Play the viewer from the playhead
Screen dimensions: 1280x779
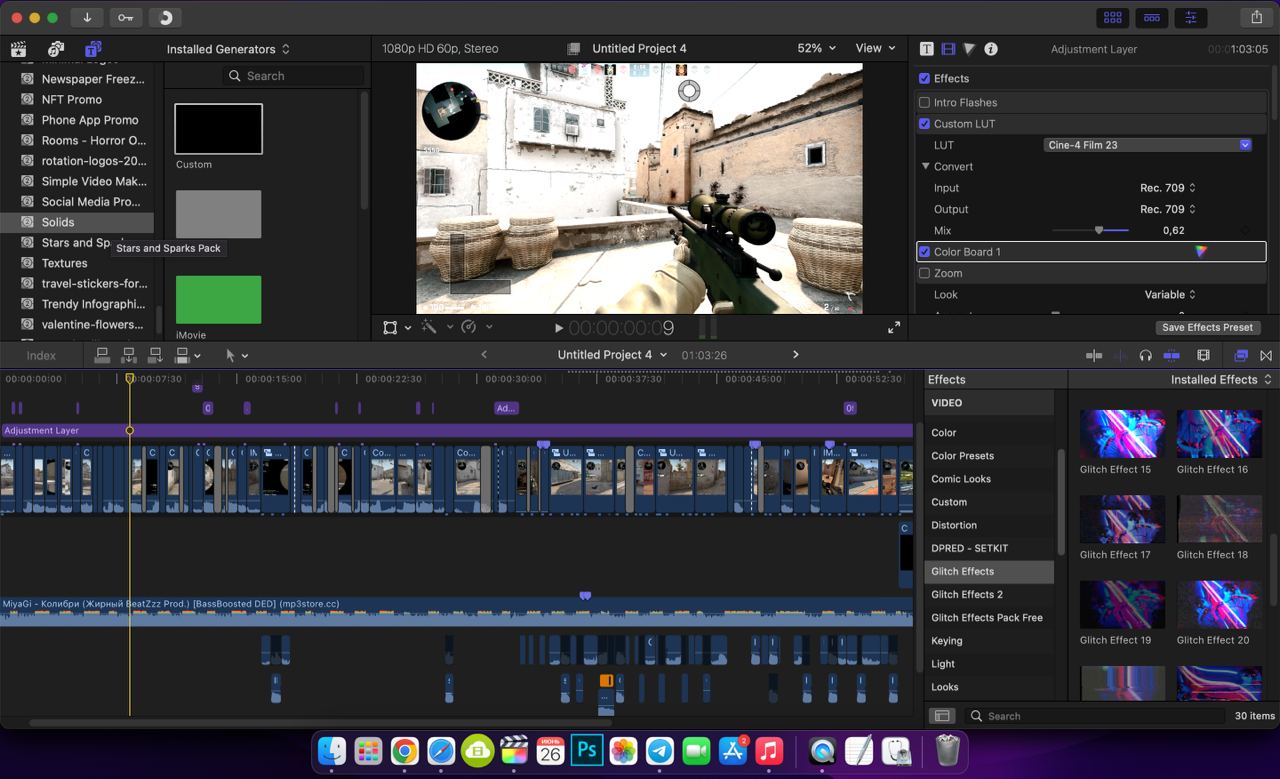click(x=559, y=328)
